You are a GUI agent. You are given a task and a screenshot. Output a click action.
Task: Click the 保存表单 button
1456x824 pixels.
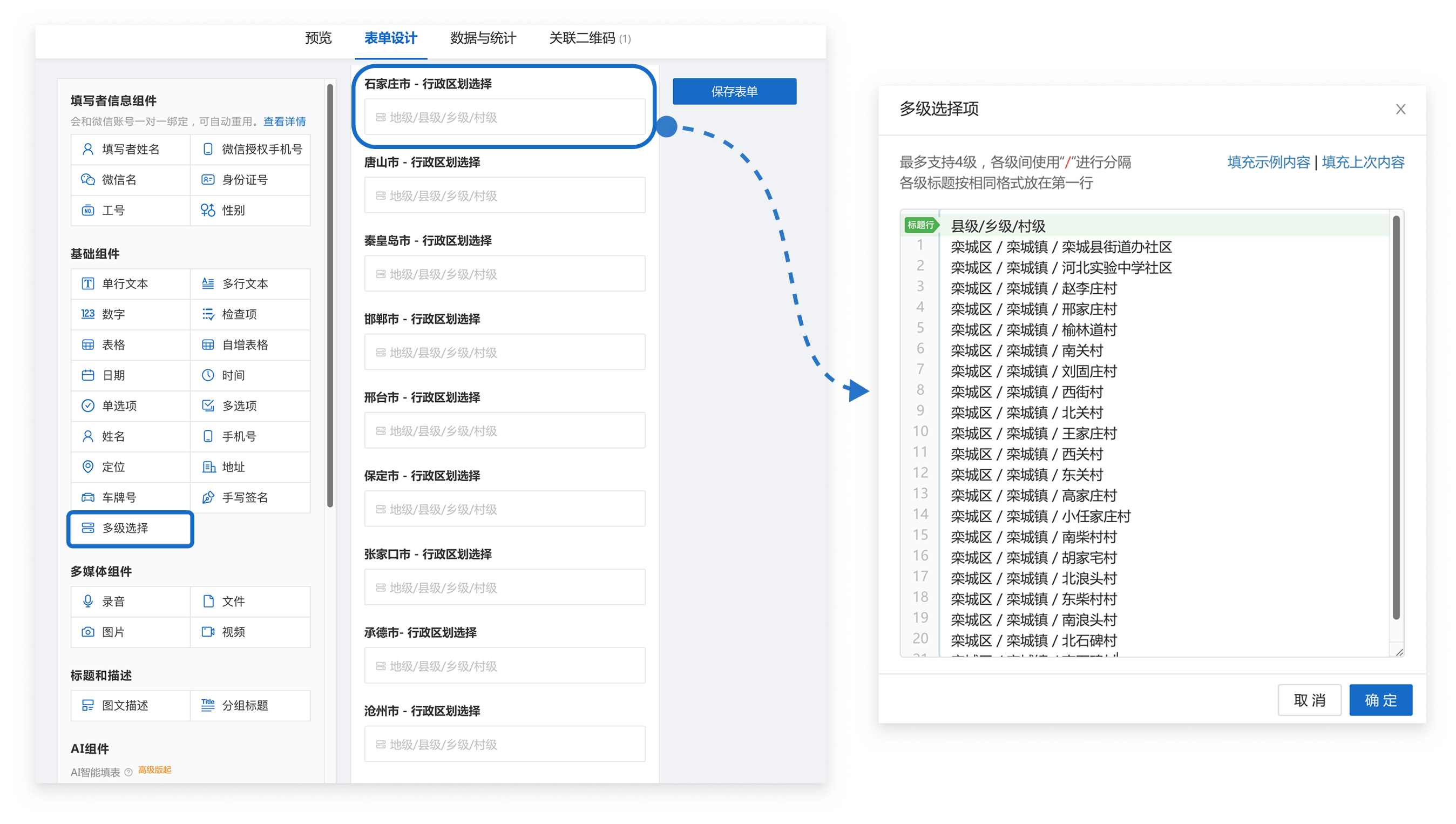pos(734,92)
